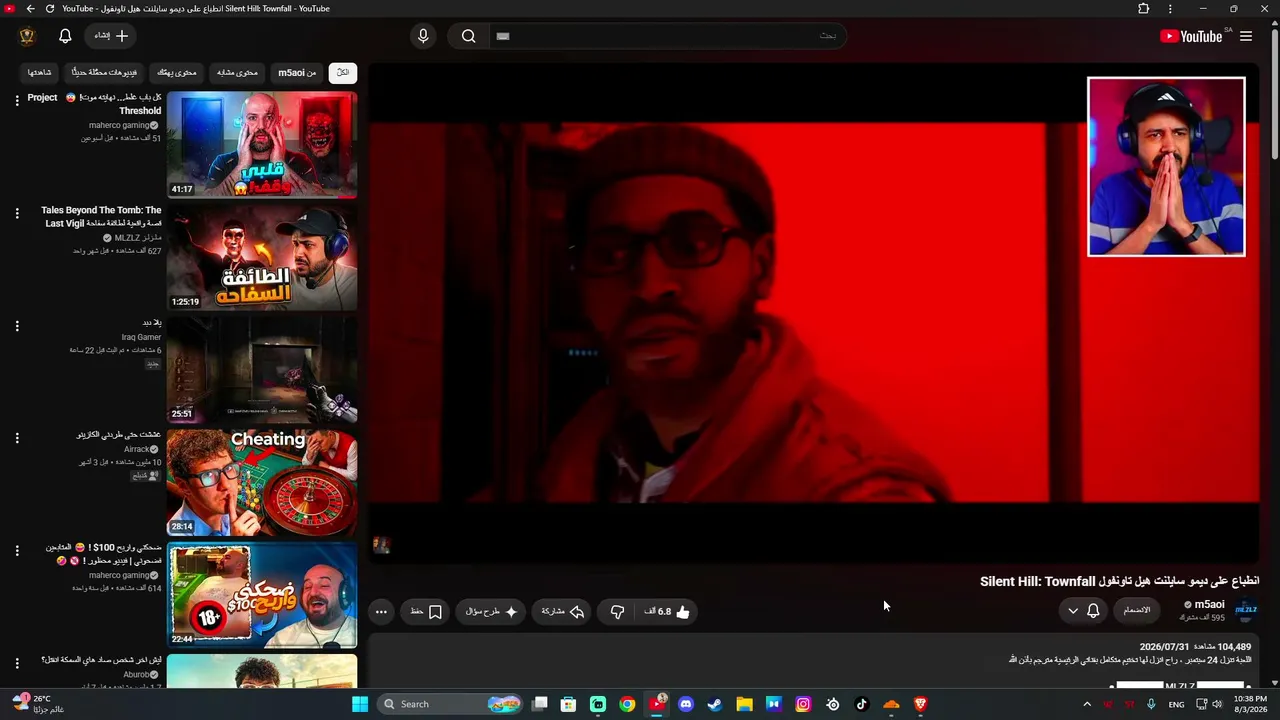Reload the page with refresh icon

[49, 9]
